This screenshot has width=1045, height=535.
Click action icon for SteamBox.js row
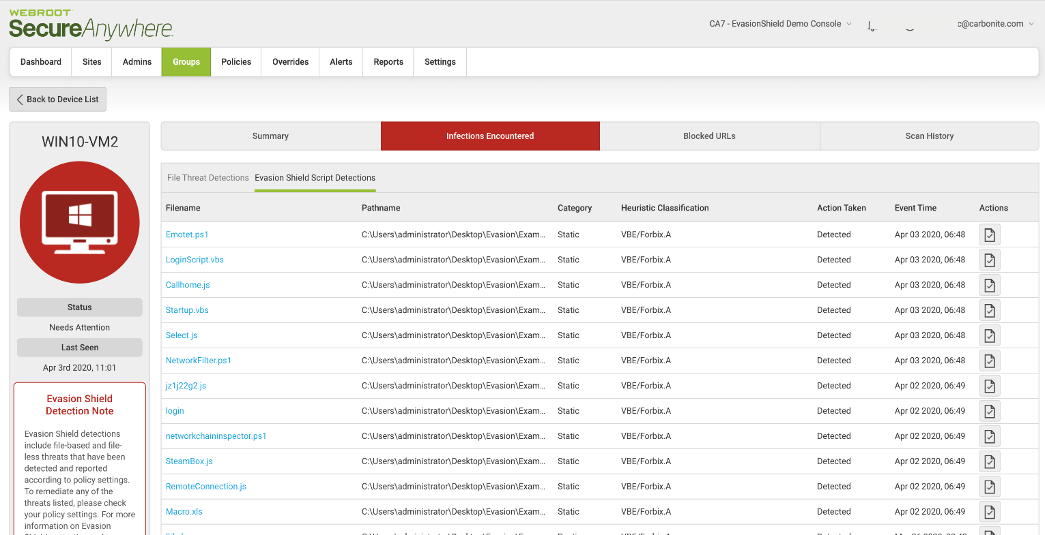click(990, 461)
